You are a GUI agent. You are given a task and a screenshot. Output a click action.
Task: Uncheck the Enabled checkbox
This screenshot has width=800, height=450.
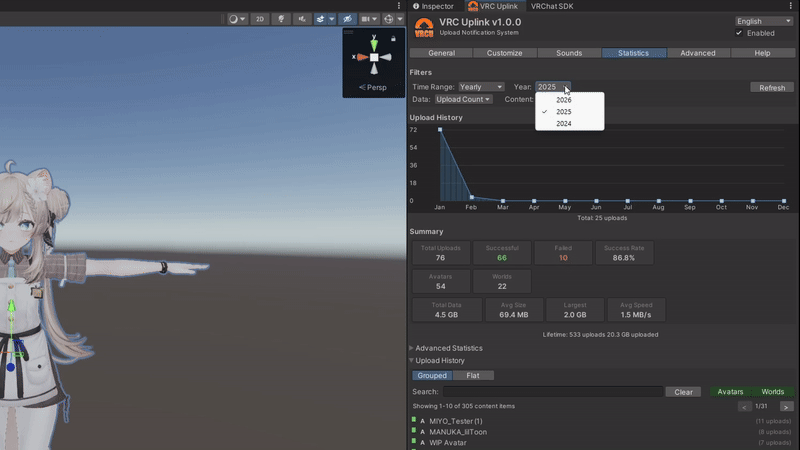click(739, 33)
